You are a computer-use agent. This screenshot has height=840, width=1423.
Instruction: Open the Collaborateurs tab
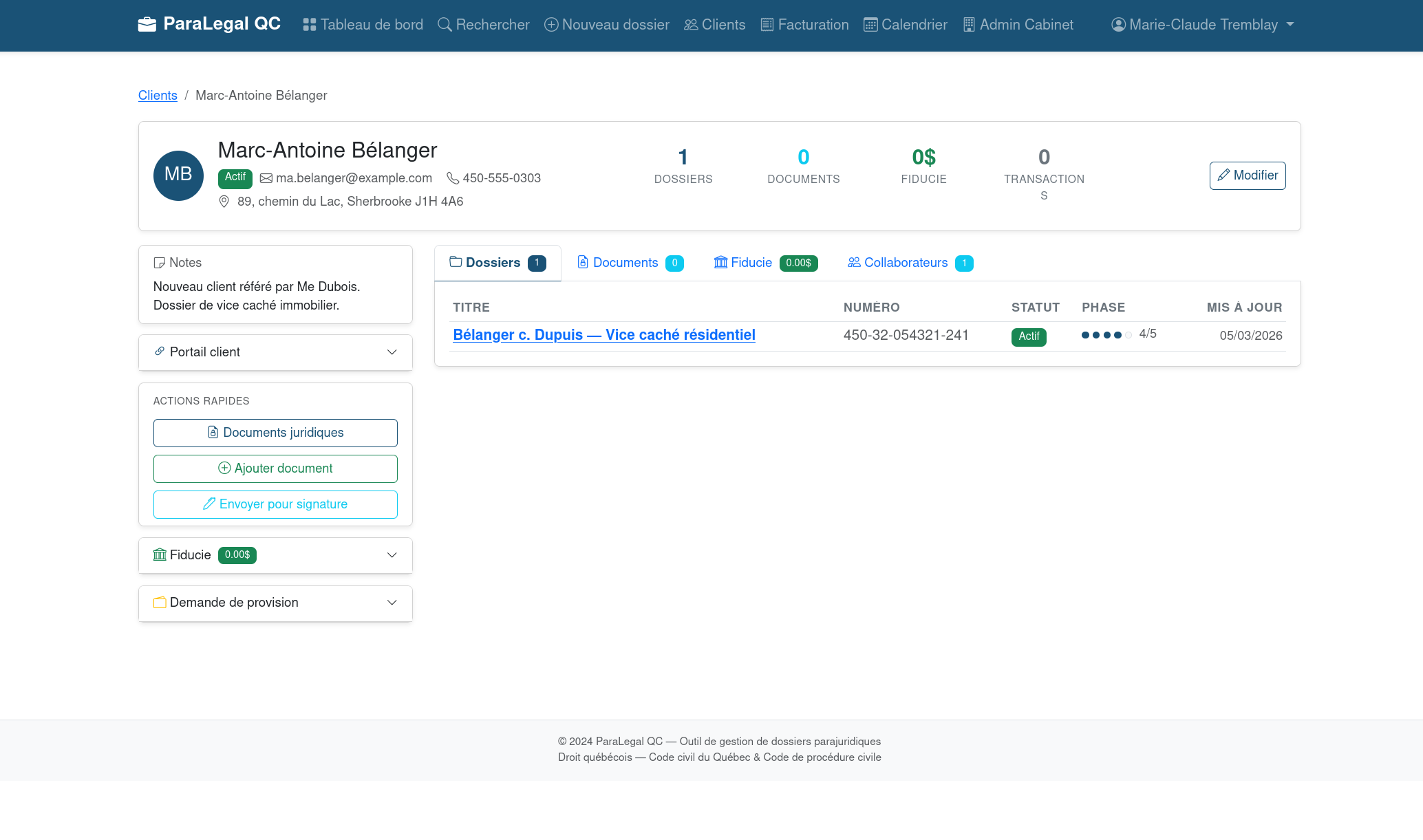906,263
